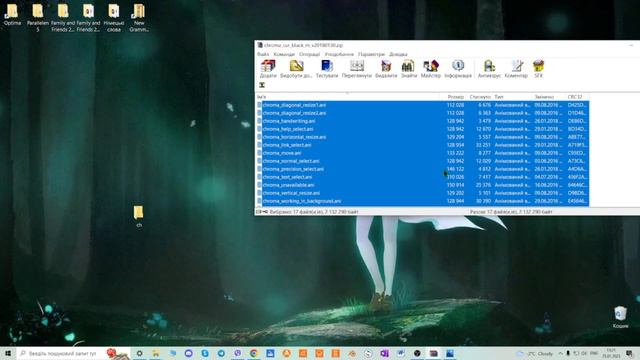
Task: Select the Кошик recycle bin icon
Action: (620, 318)
